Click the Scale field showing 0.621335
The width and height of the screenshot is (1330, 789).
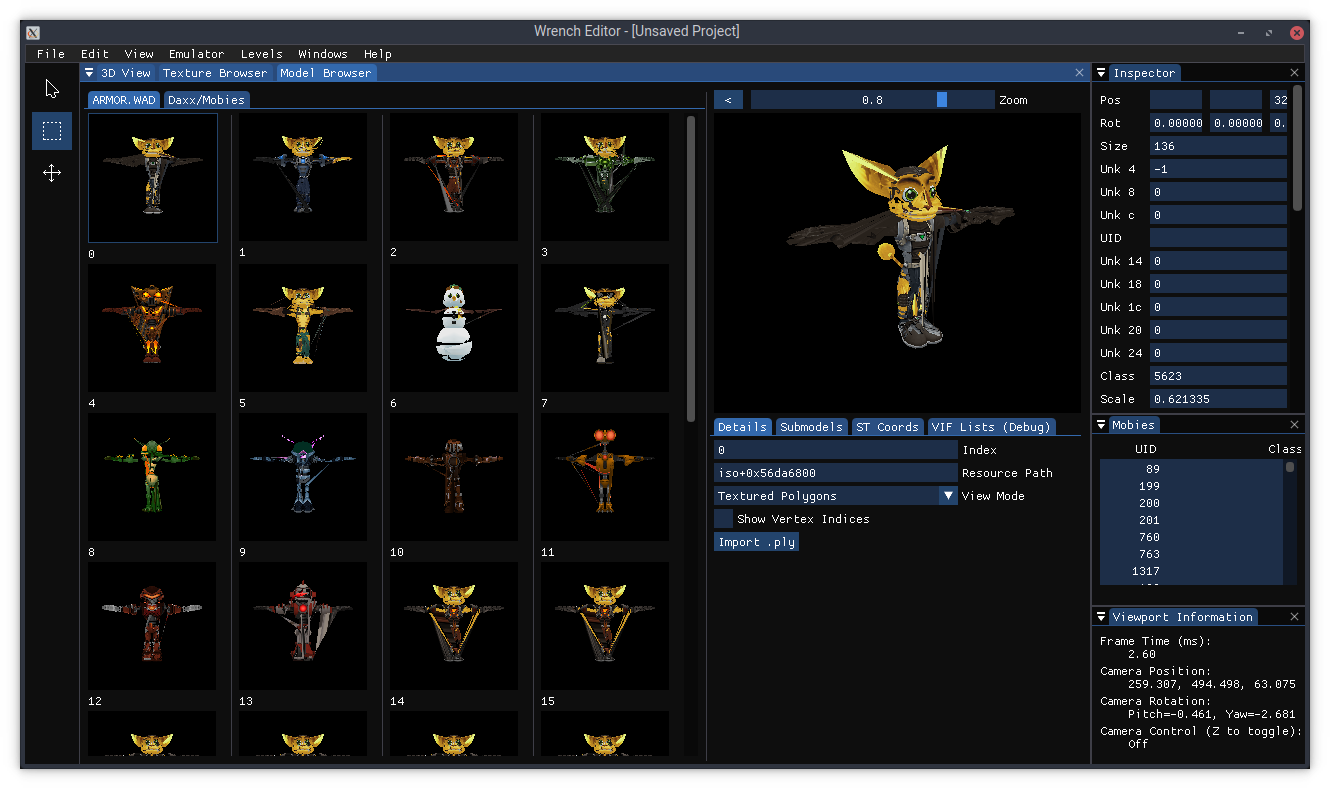tap(1218, 399)
